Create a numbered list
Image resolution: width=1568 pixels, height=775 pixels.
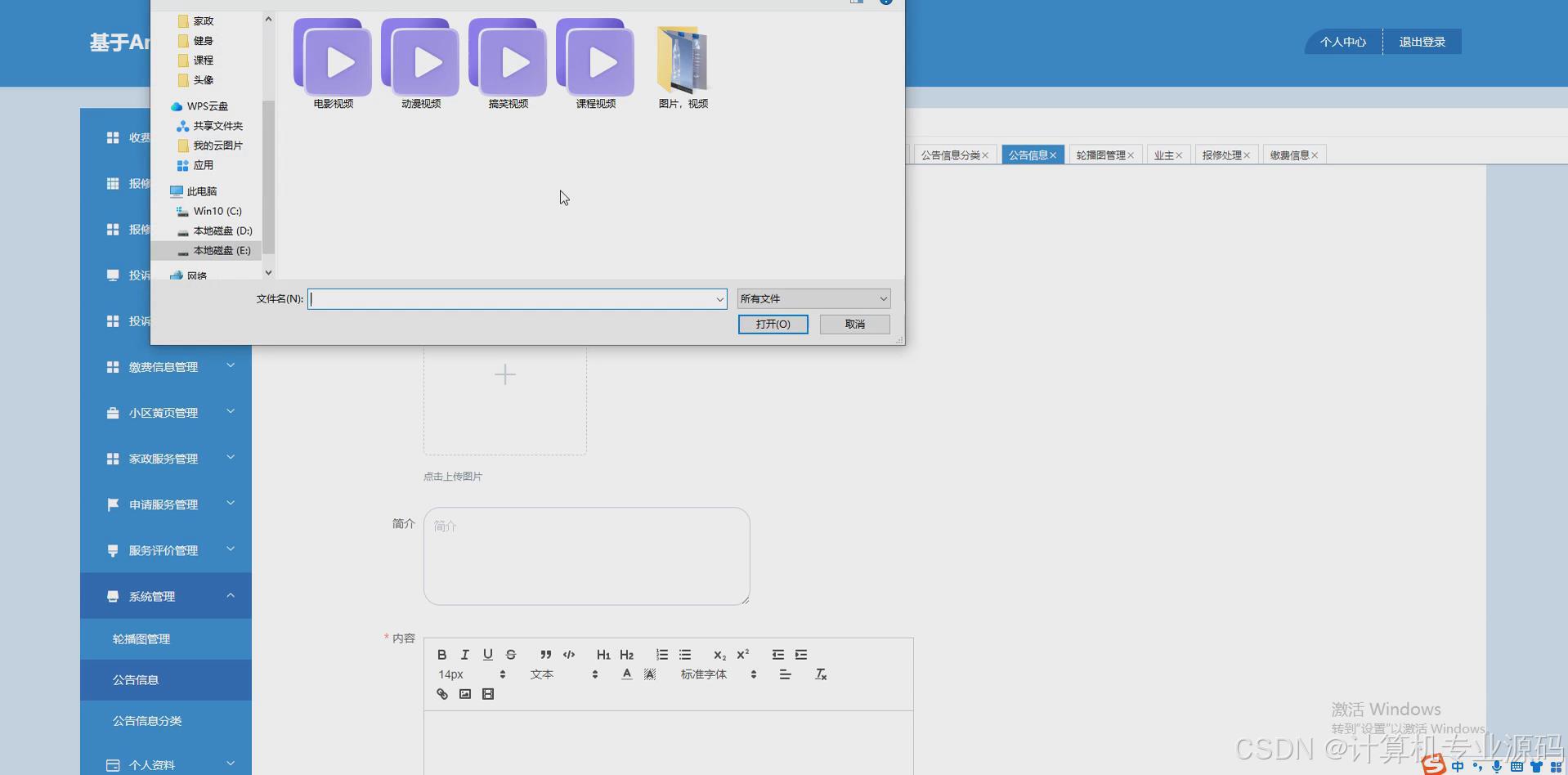pyautogui.click(x=661, y=655)
